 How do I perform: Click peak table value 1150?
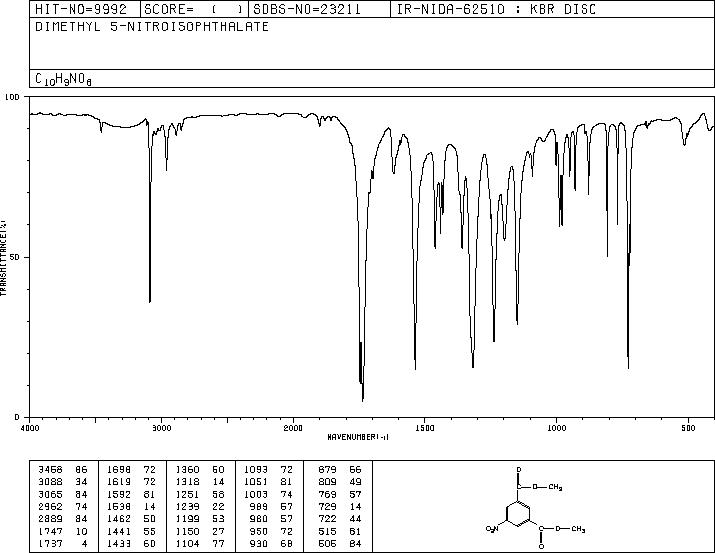(x=188, y=531)
